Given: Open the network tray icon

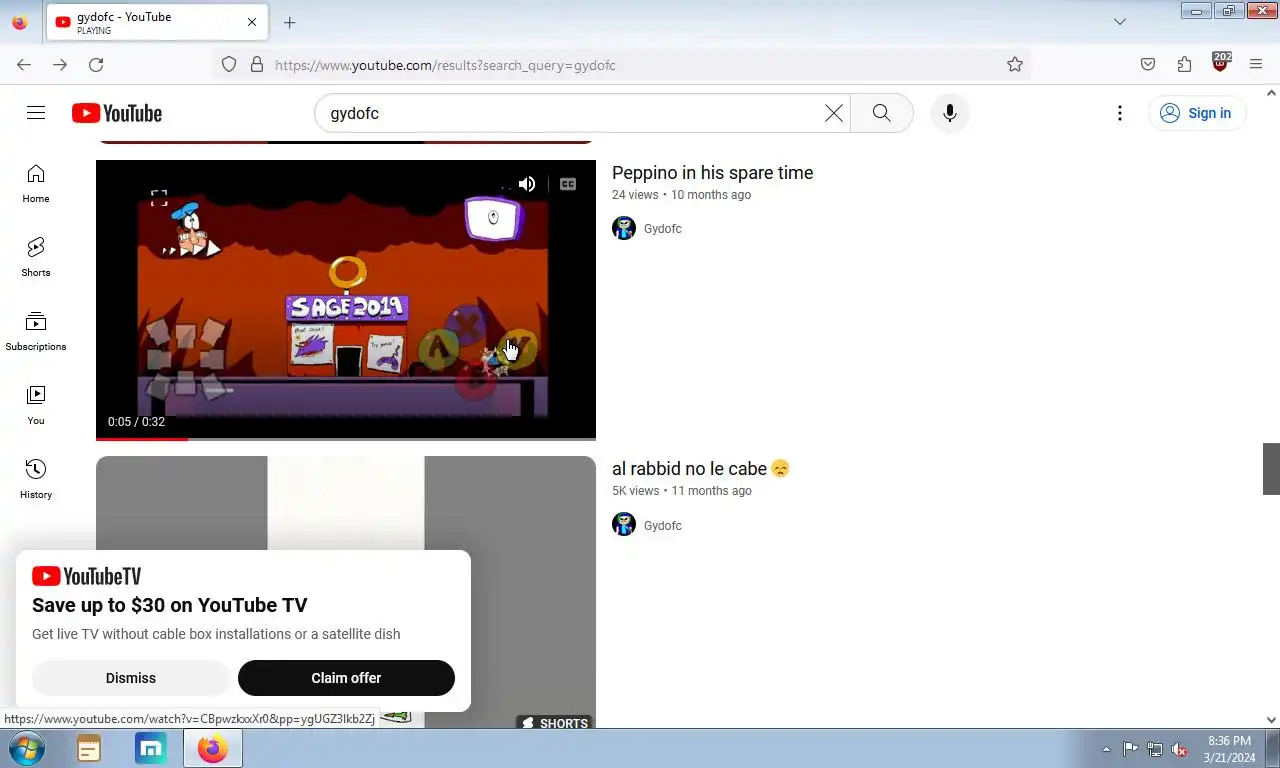Looking at the screenshot, I should click(1155, 749).
